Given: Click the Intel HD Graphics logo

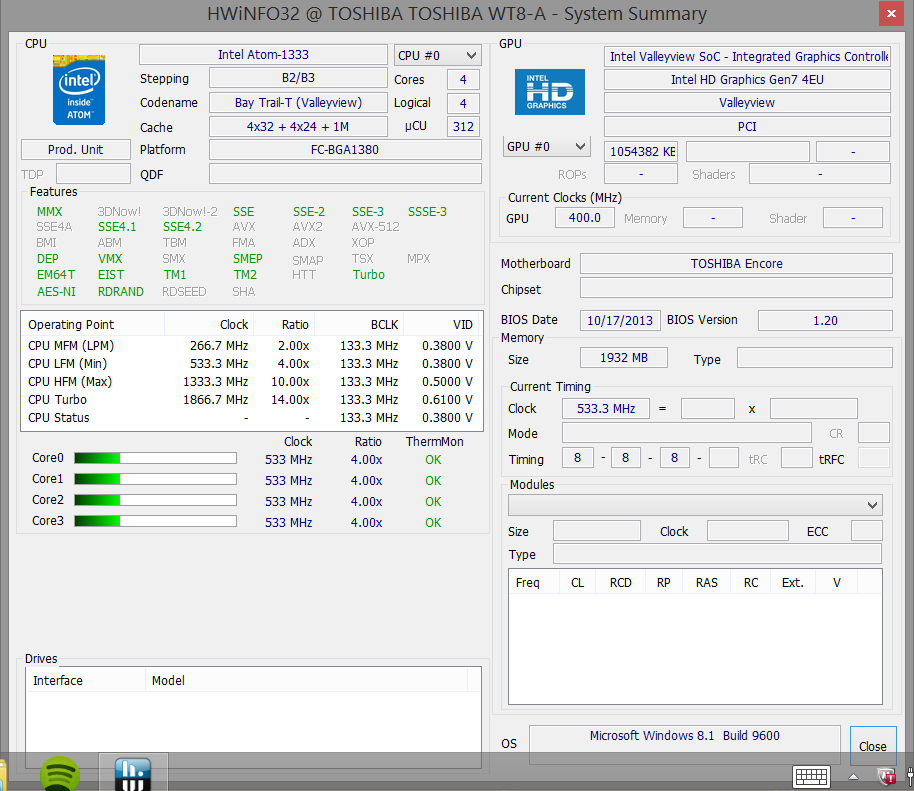Looking at the screenshot, I should coord(550,92).
